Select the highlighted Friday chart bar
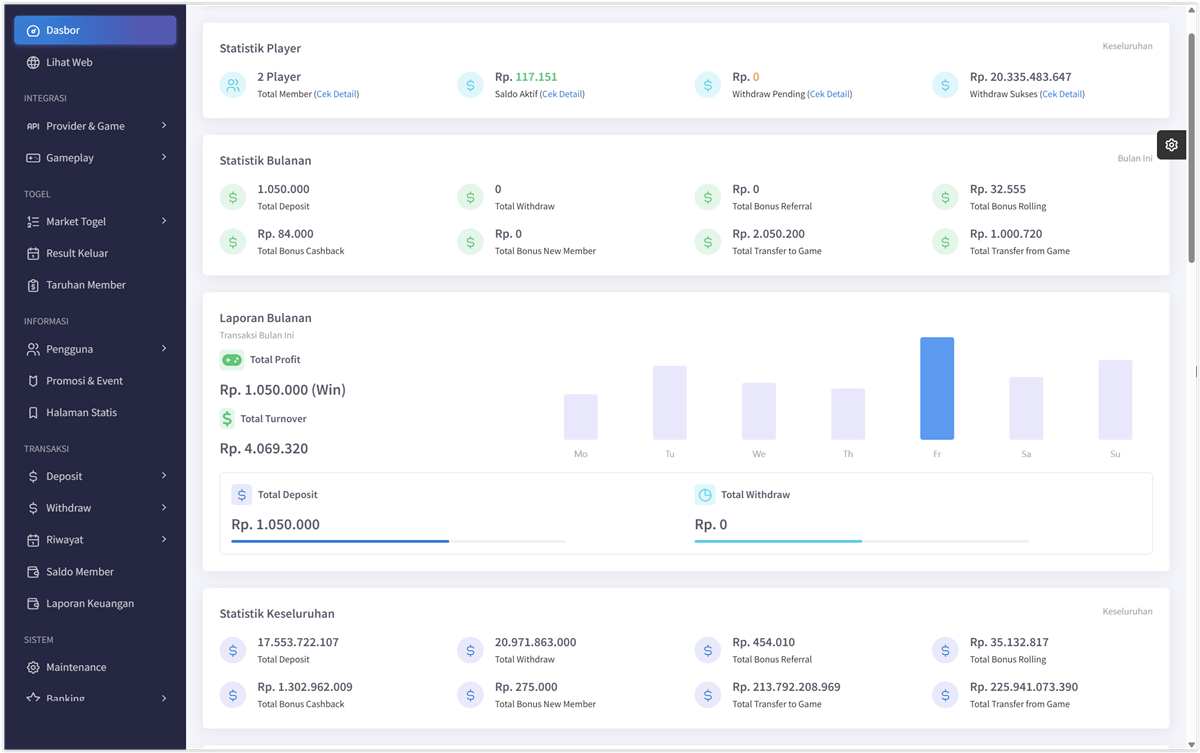Viewport: 1200px width, 753px height. 937,389
